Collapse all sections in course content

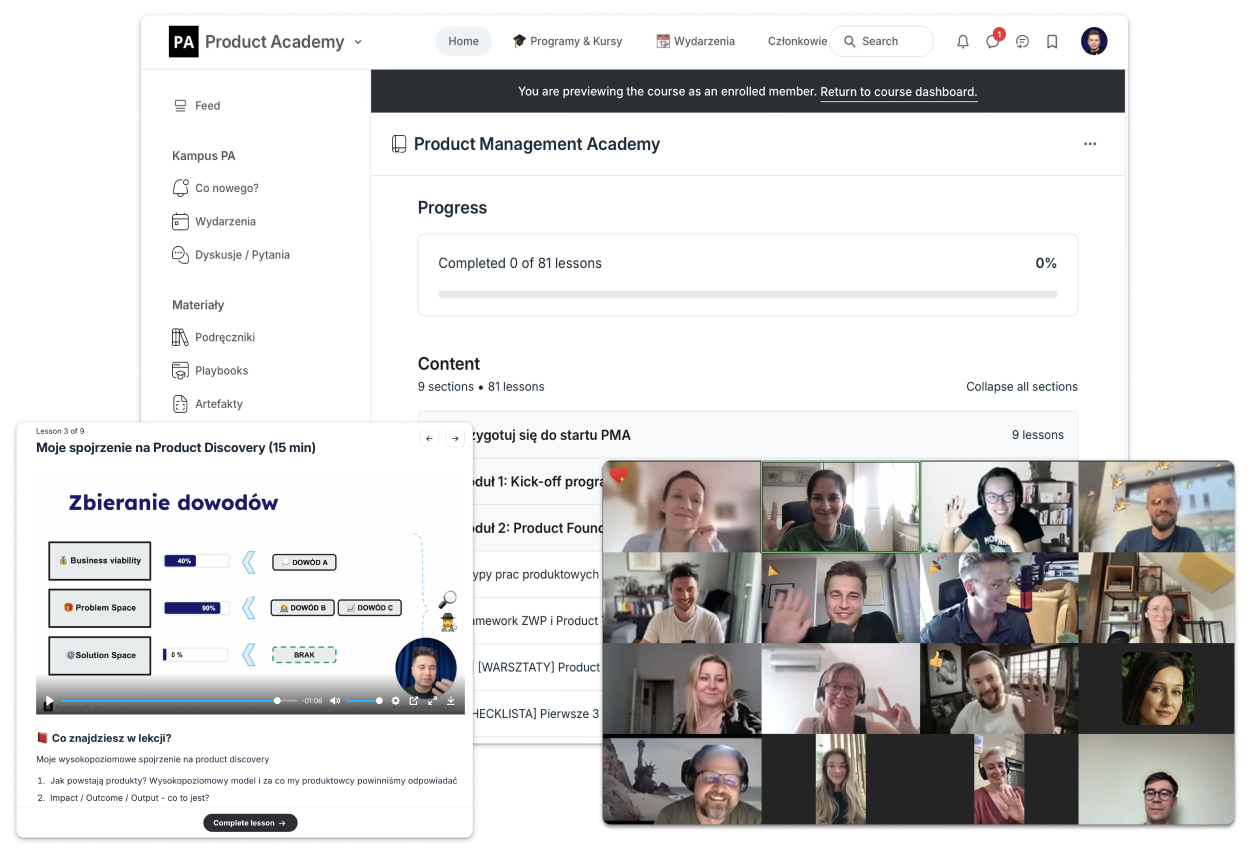coord(1021,387)
